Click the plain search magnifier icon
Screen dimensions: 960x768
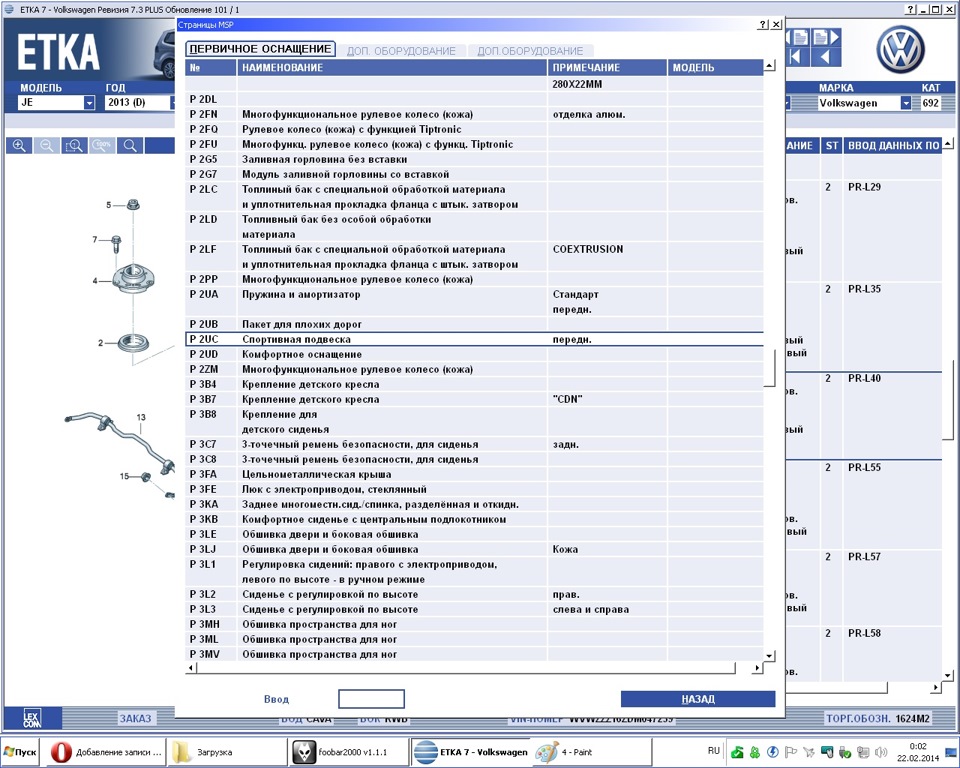tap(130, 145)
